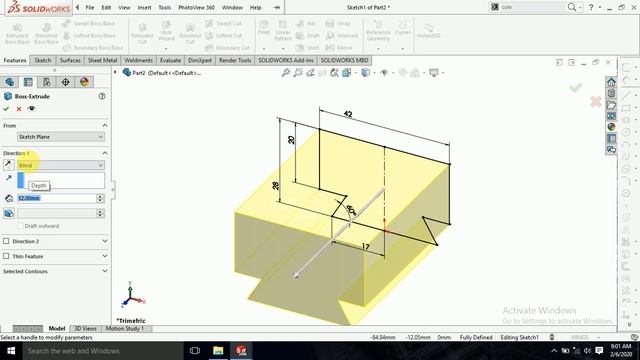Switch to the Motion Study 1 tab
Image resolution: width=640 pixels, height=360 pixels.
point(125,329)
